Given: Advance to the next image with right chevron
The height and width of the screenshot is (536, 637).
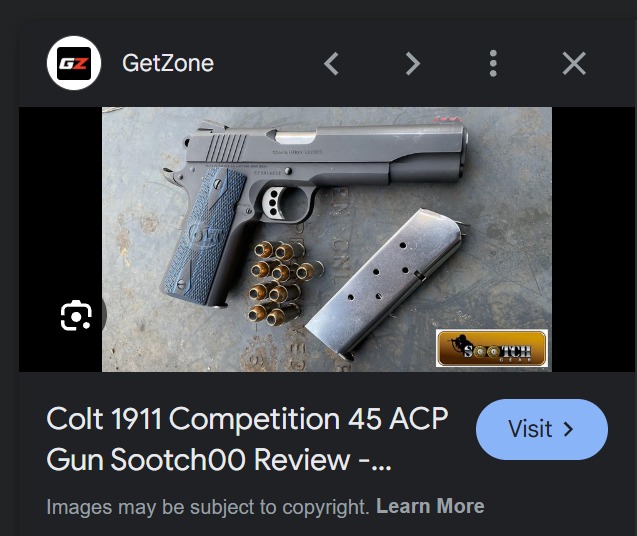Looking at the screenshot, I should tap(412, 63).
